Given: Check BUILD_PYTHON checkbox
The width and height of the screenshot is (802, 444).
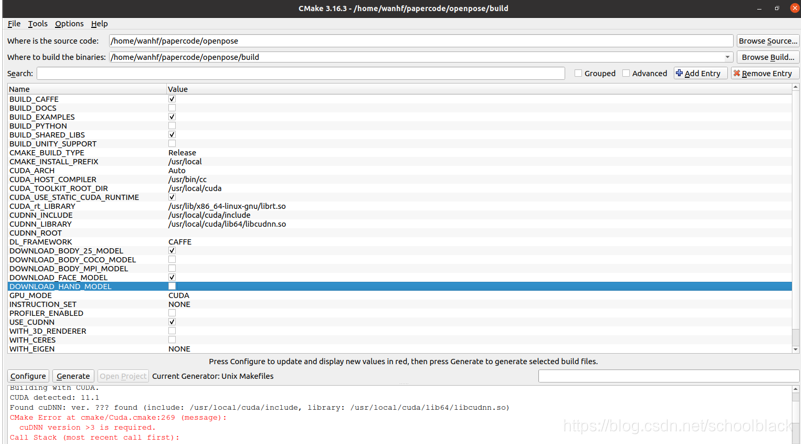Looking at the screenshot, I should point(172,126).
